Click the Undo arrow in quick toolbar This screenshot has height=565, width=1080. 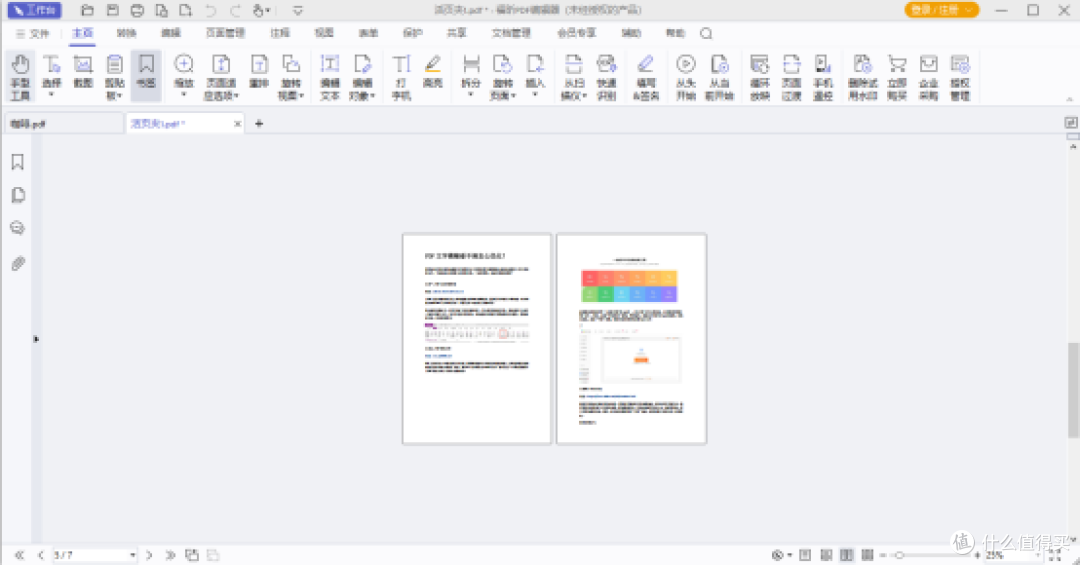211,10
